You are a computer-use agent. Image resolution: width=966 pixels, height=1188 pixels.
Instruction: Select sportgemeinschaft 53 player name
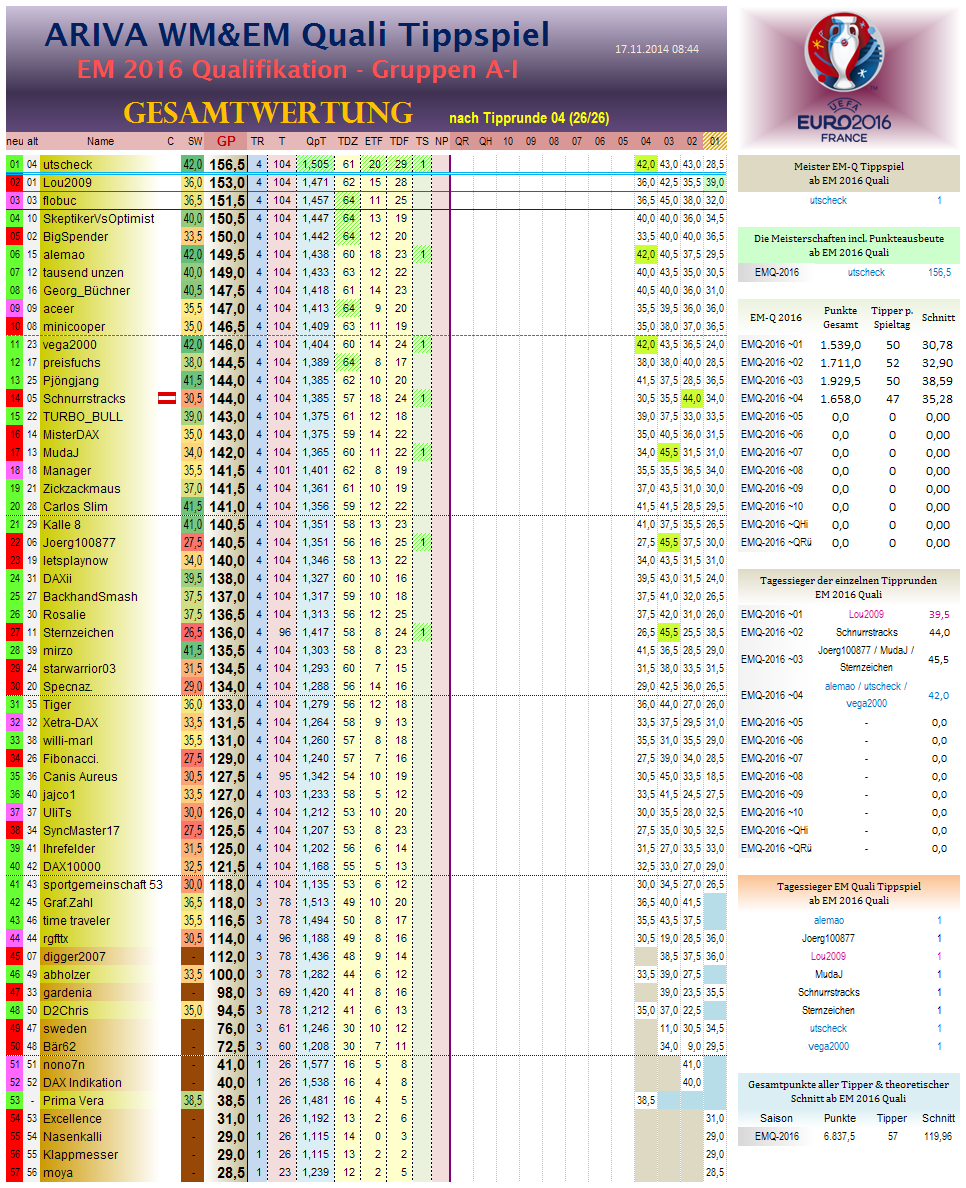tap(102, 885)
